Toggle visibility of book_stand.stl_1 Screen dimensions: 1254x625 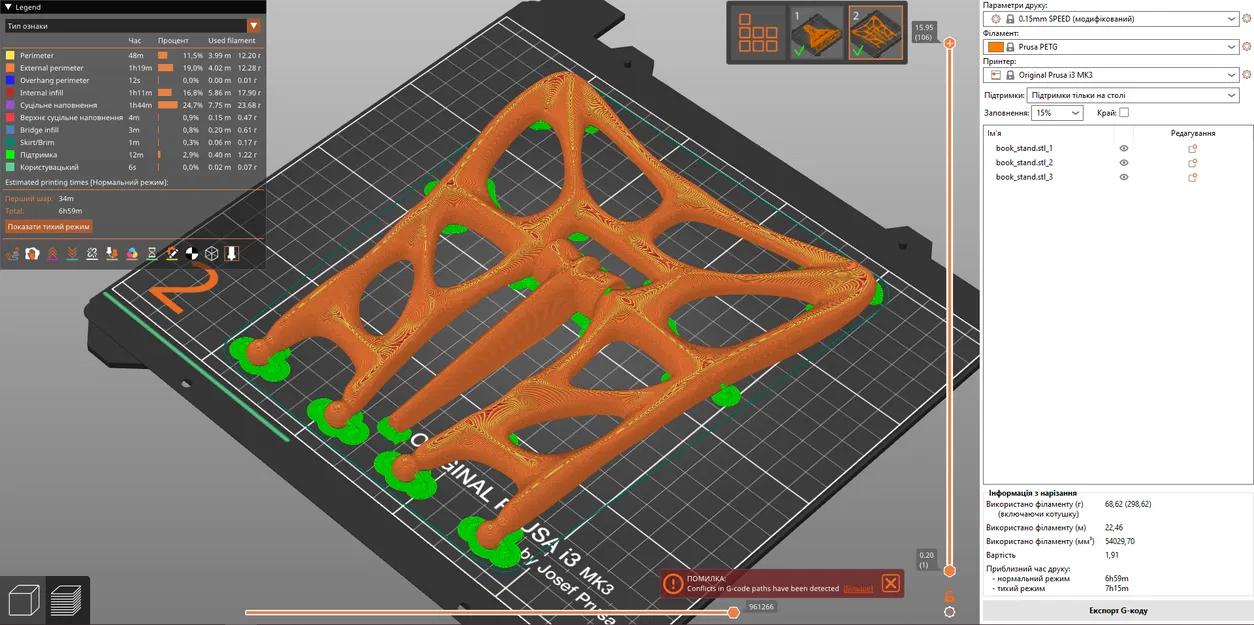pyautogui.click(x=1124, y=148)
